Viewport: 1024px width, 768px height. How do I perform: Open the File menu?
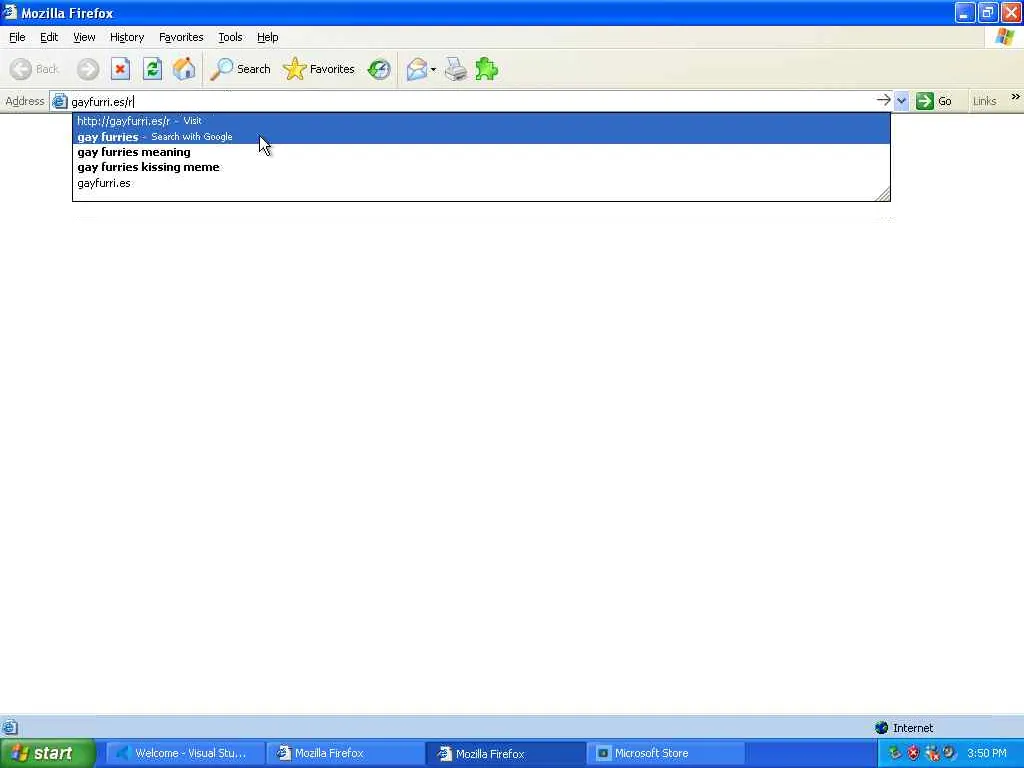[x=17, y=37]
